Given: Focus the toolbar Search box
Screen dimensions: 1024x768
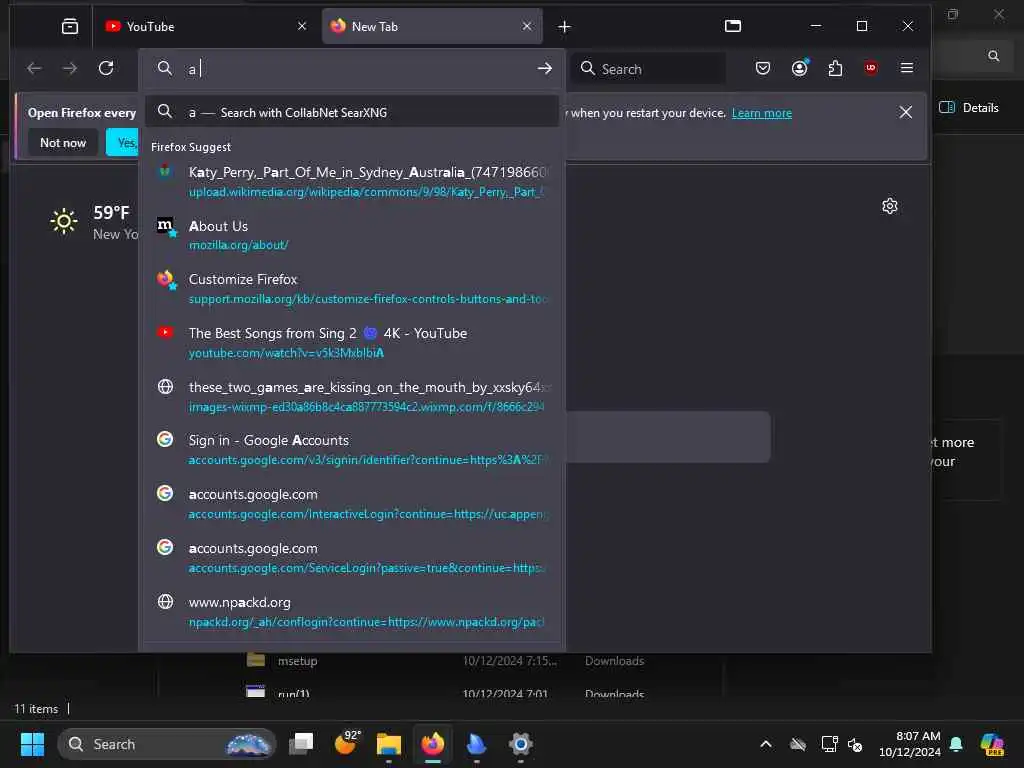Looking at the screenshot, I should tap(648, 69).
